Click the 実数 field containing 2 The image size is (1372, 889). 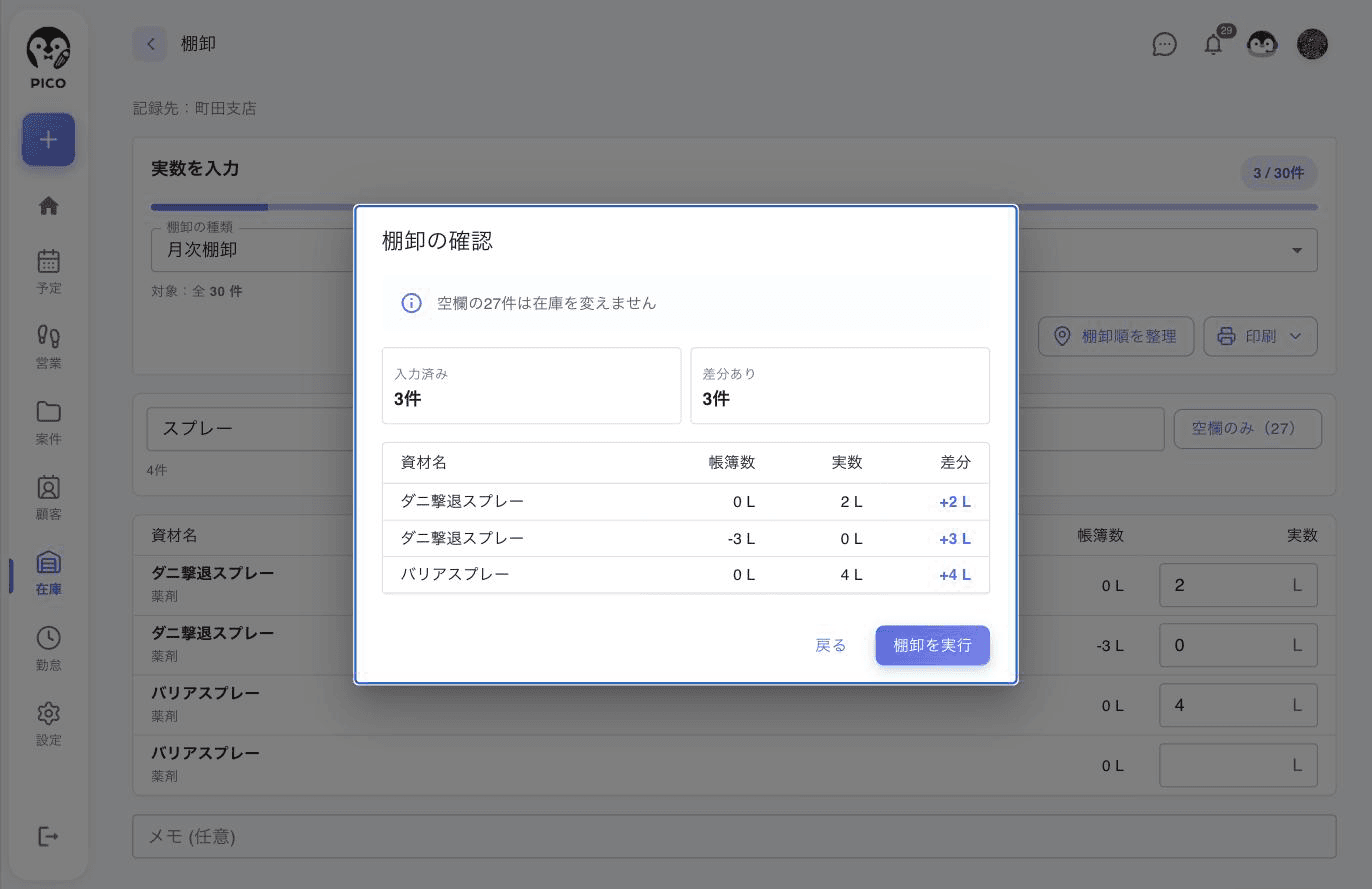pos(1238,585)
